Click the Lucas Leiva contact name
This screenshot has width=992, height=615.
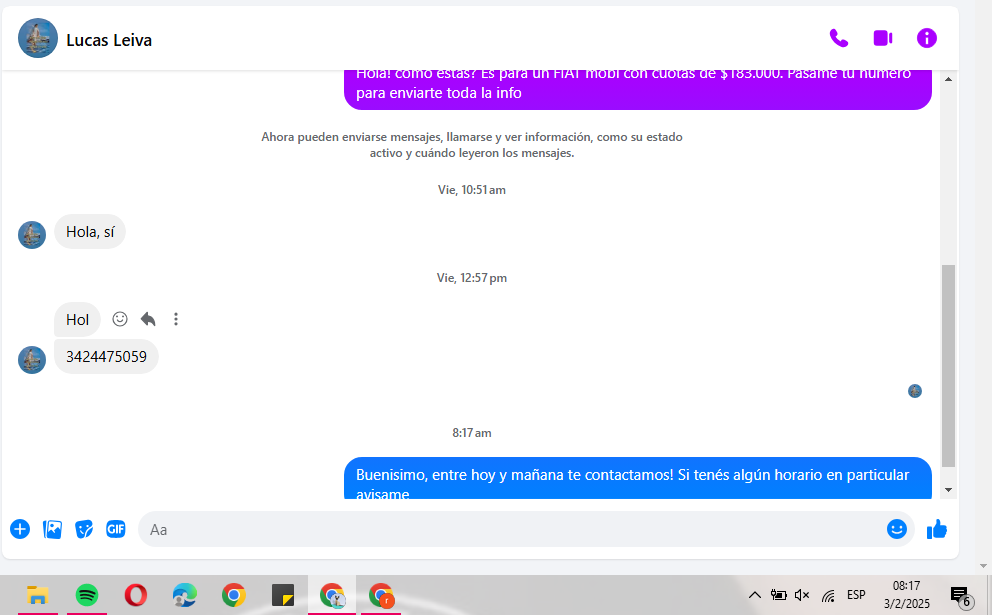click(109, 40)
